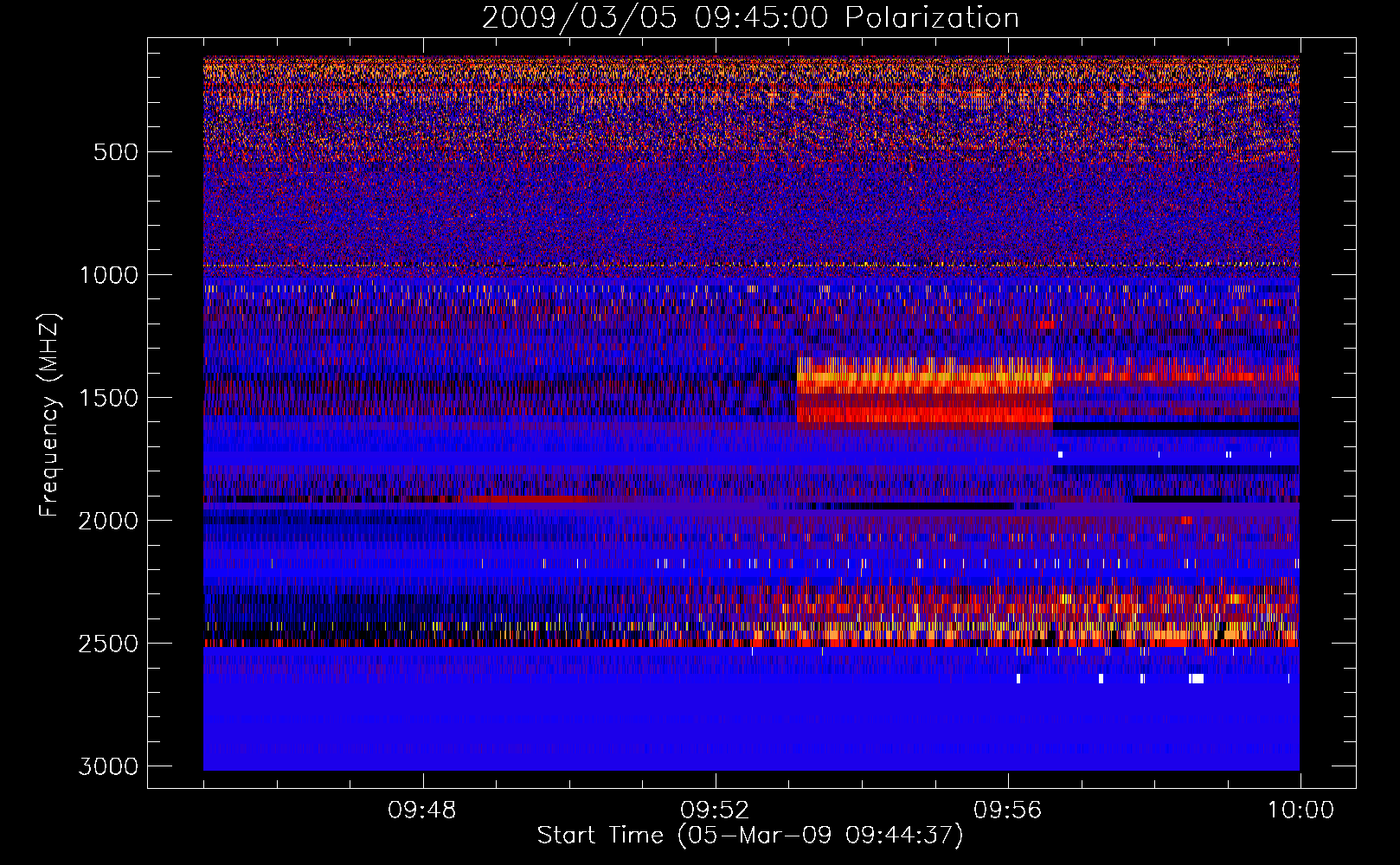Click the 500 frequency tick label
The image size is (1400, 865).
click(115, 152)
